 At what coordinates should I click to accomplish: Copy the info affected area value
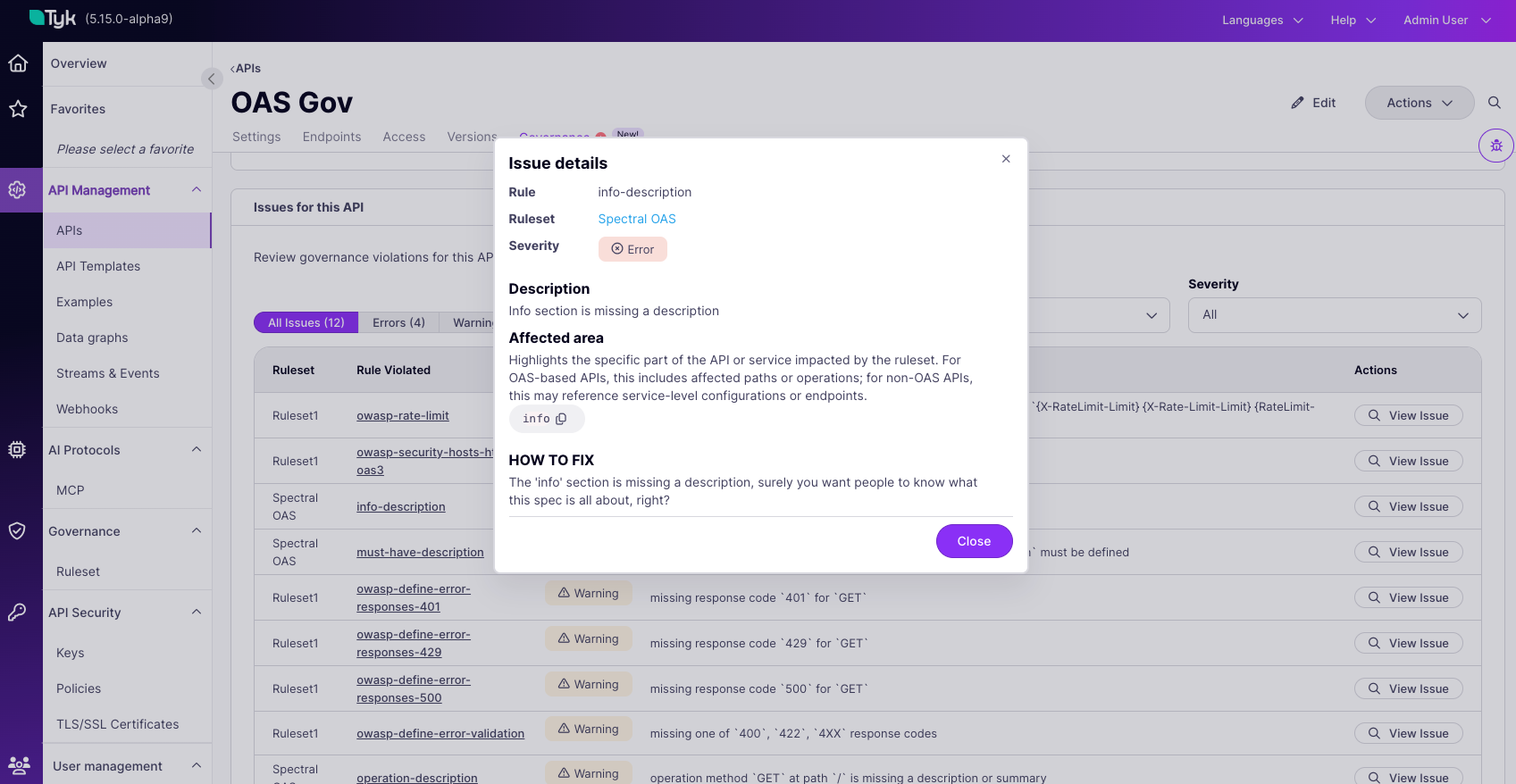[561, 419]
